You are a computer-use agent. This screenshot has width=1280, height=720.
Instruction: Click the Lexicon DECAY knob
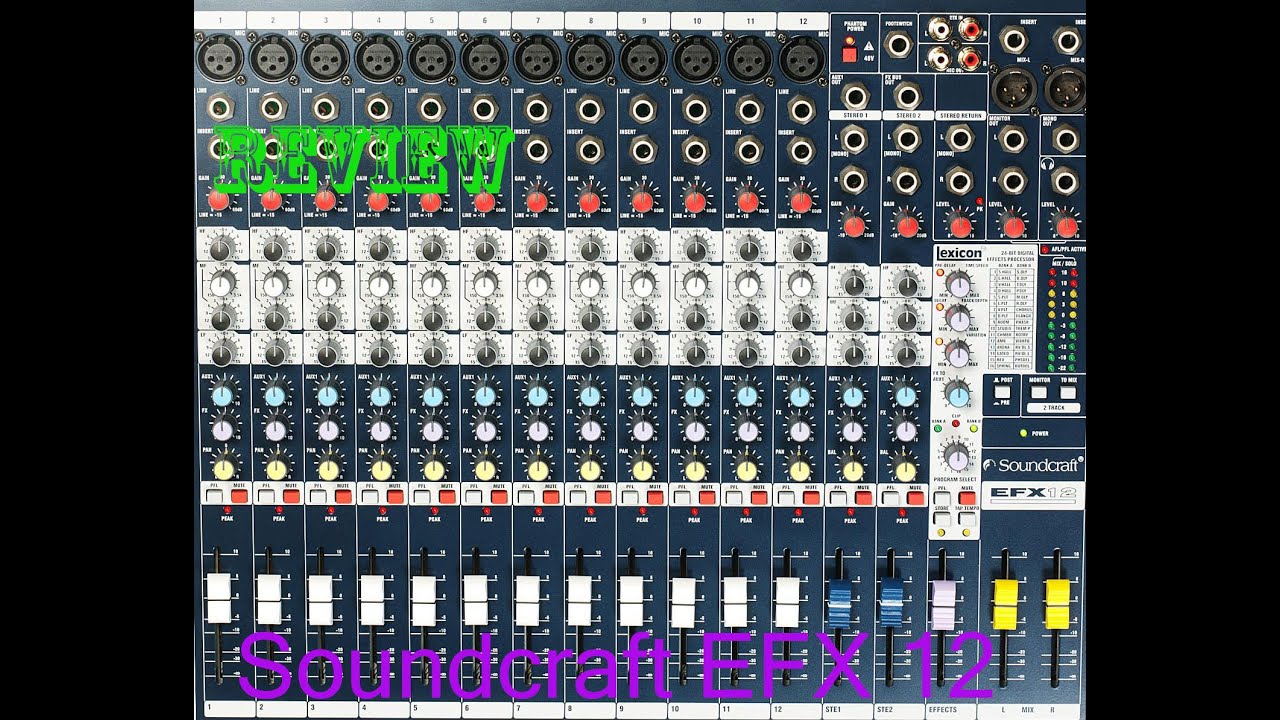[958, 320]
